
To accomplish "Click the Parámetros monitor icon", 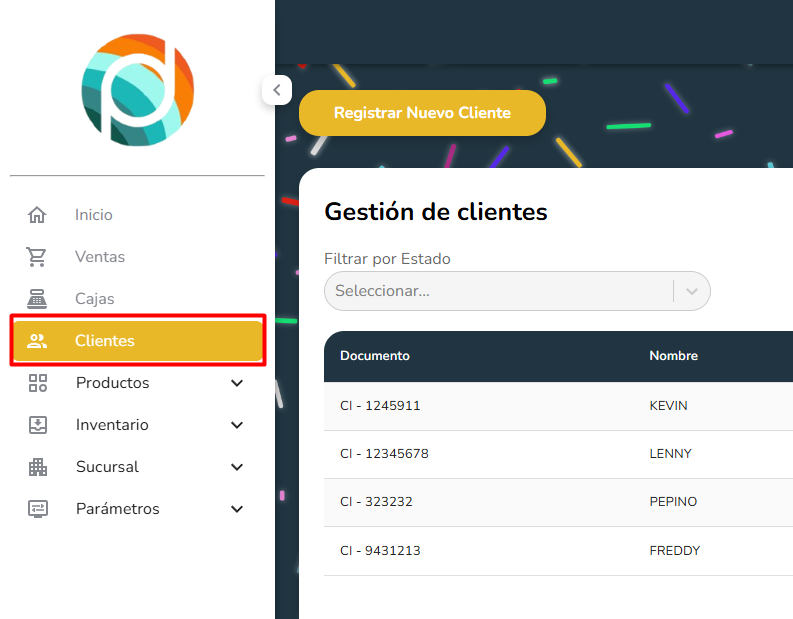I will click(38, 509).
